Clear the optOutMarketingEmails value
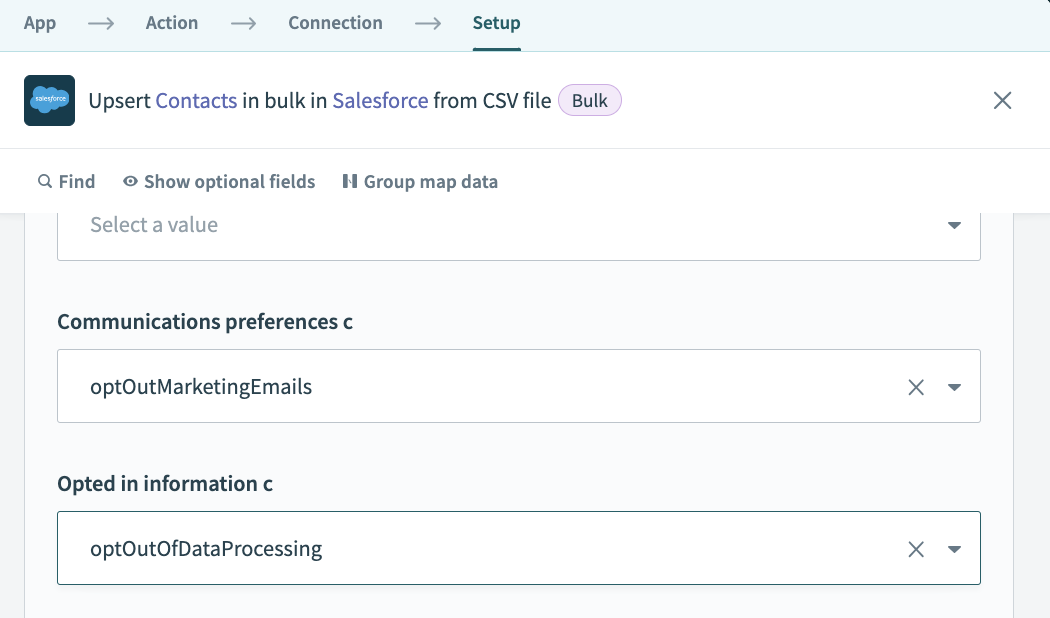This screenshot has width=1050, height=618. (x=916, y=387)
